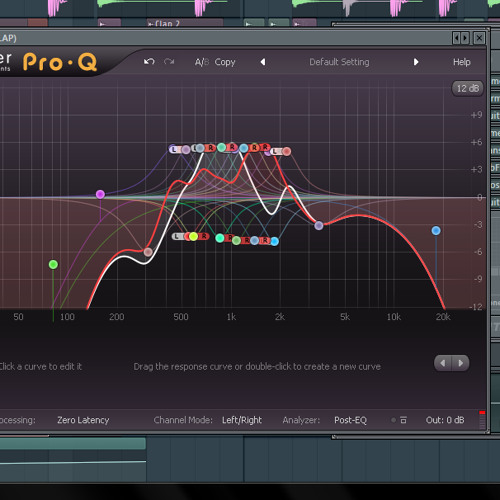Open the Default Setting preset menu
The width and height of the screenshot is (500, 500).
point(339,62)
